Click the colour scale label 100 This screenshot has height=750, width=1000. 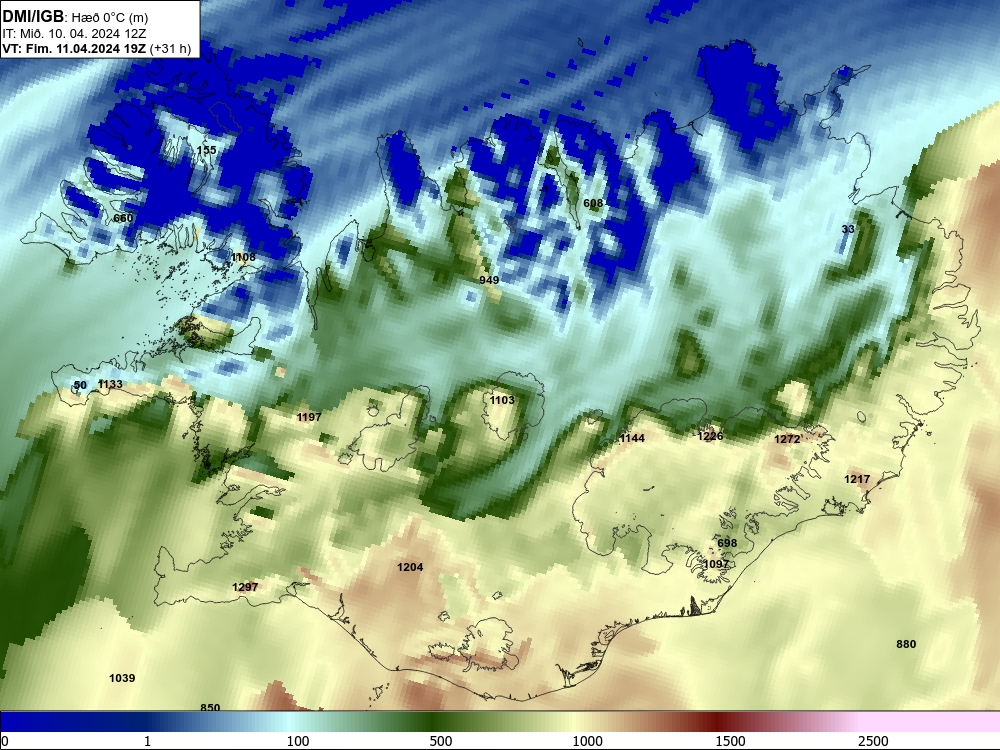(x=298, y=741)
